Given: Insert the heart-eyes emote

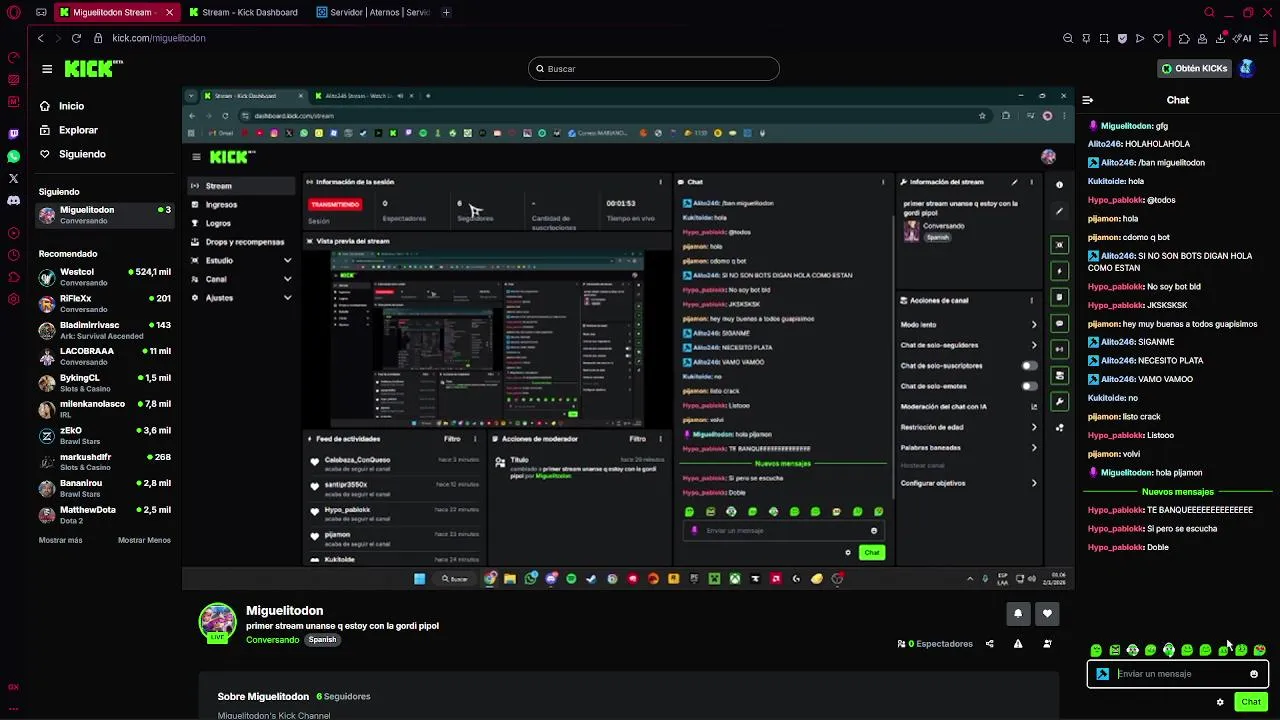Looking at the screenshot, I should (1259, 650).
